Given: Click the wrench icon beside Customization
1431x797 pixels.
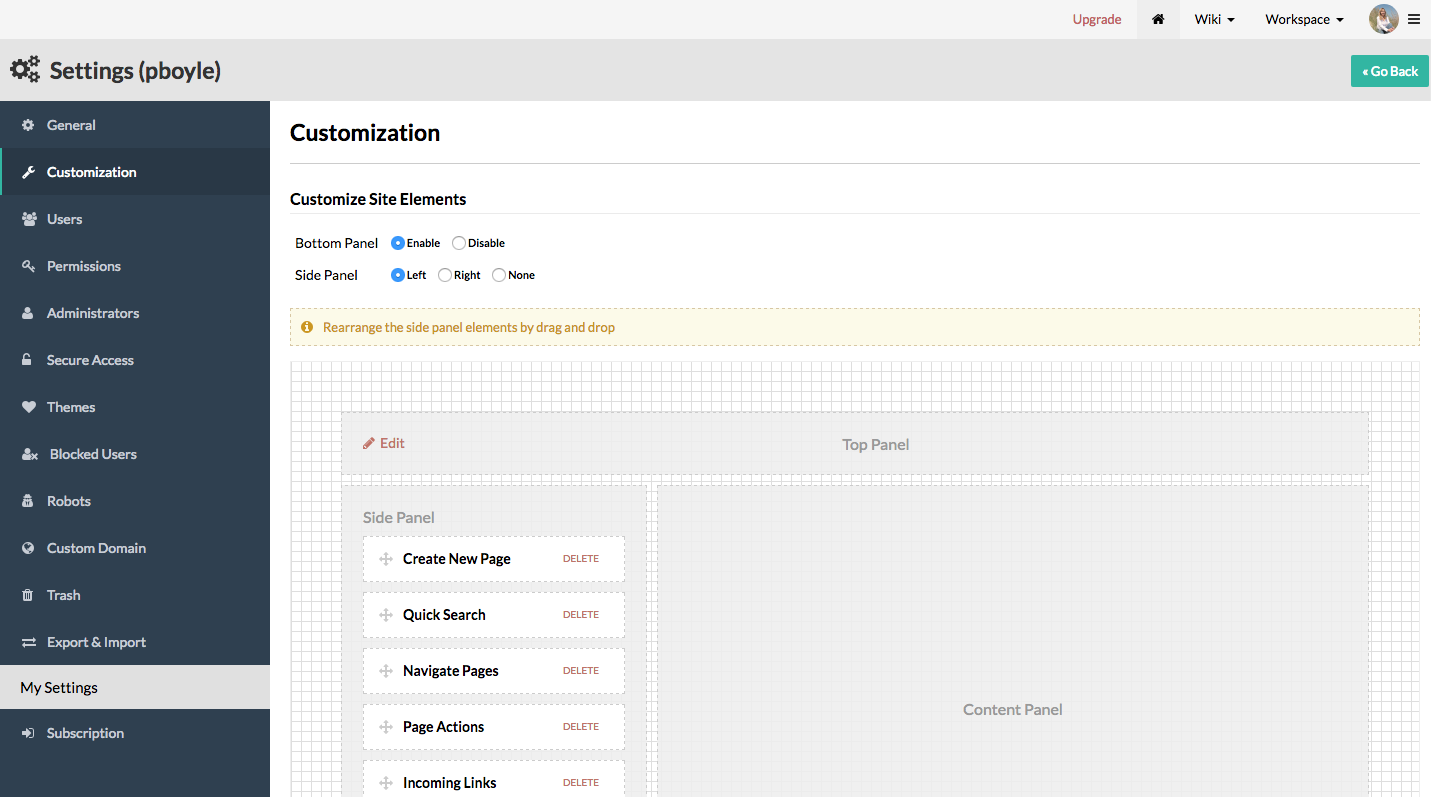Looking at the screenshot, I should (28, 172).
